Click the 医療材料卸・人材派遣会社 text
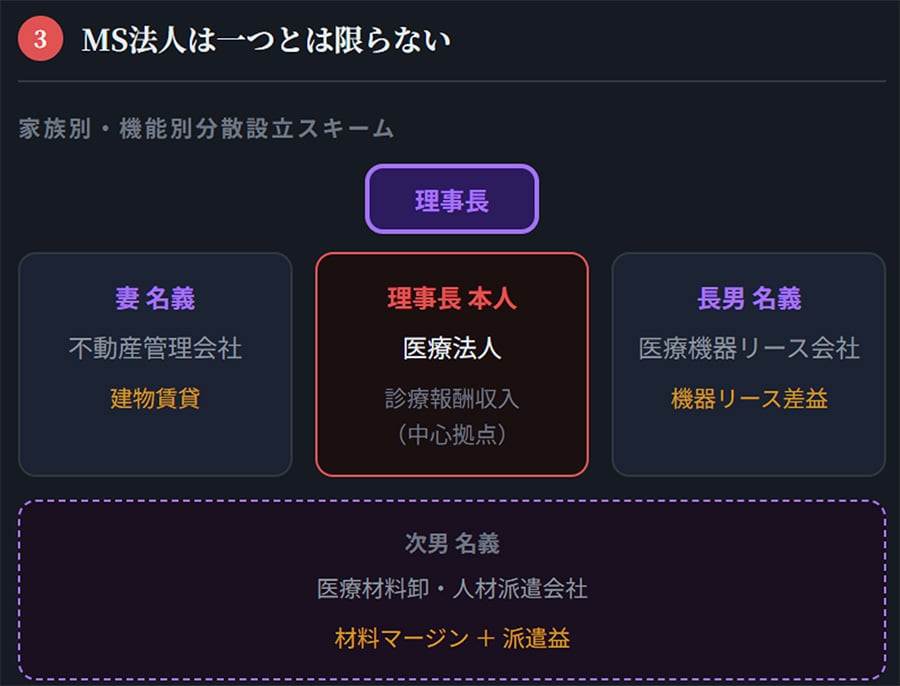900x686 pixels. (x=452, y=588)
